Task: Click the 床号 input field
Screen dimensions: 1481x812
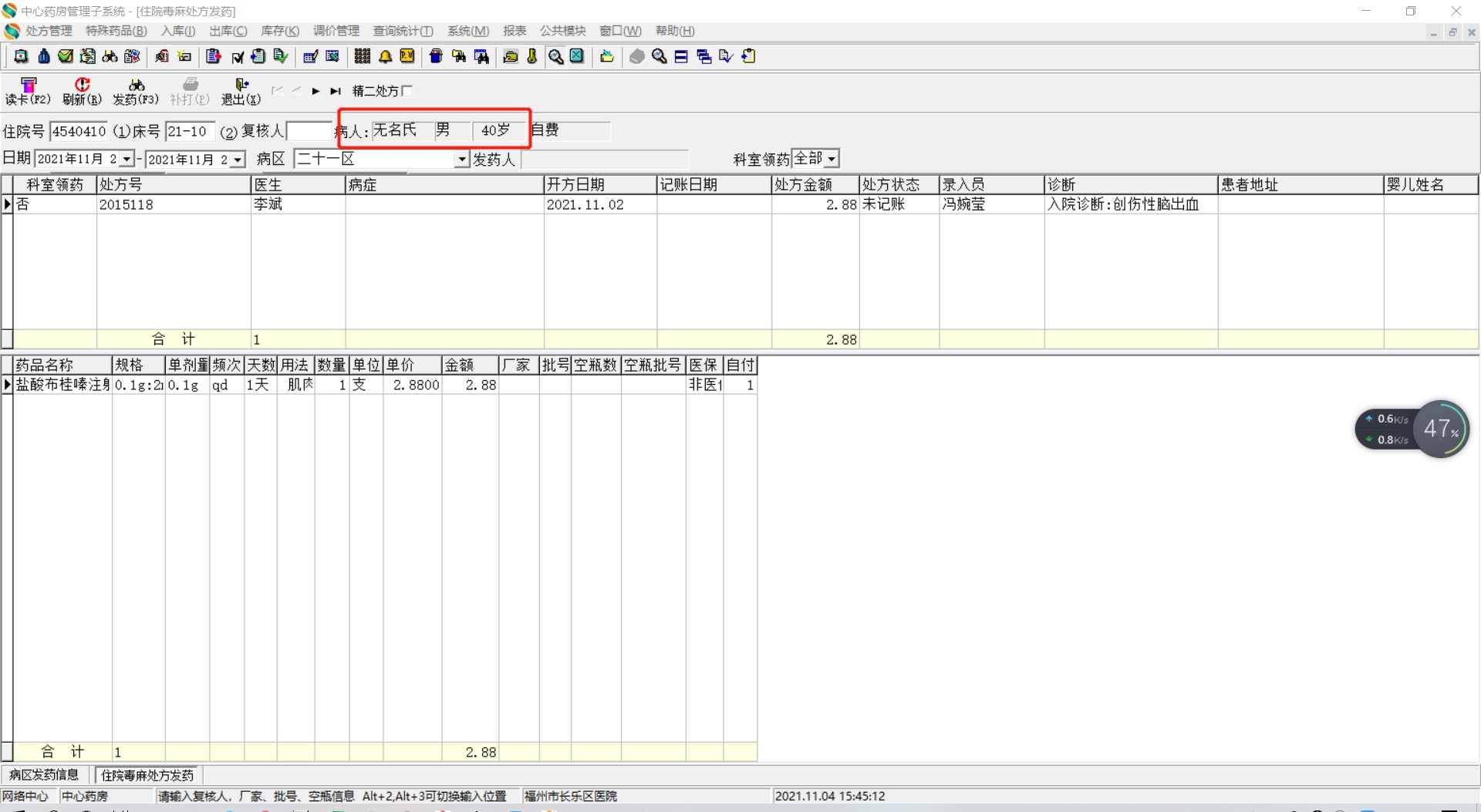Action: (x=190, y=131)
